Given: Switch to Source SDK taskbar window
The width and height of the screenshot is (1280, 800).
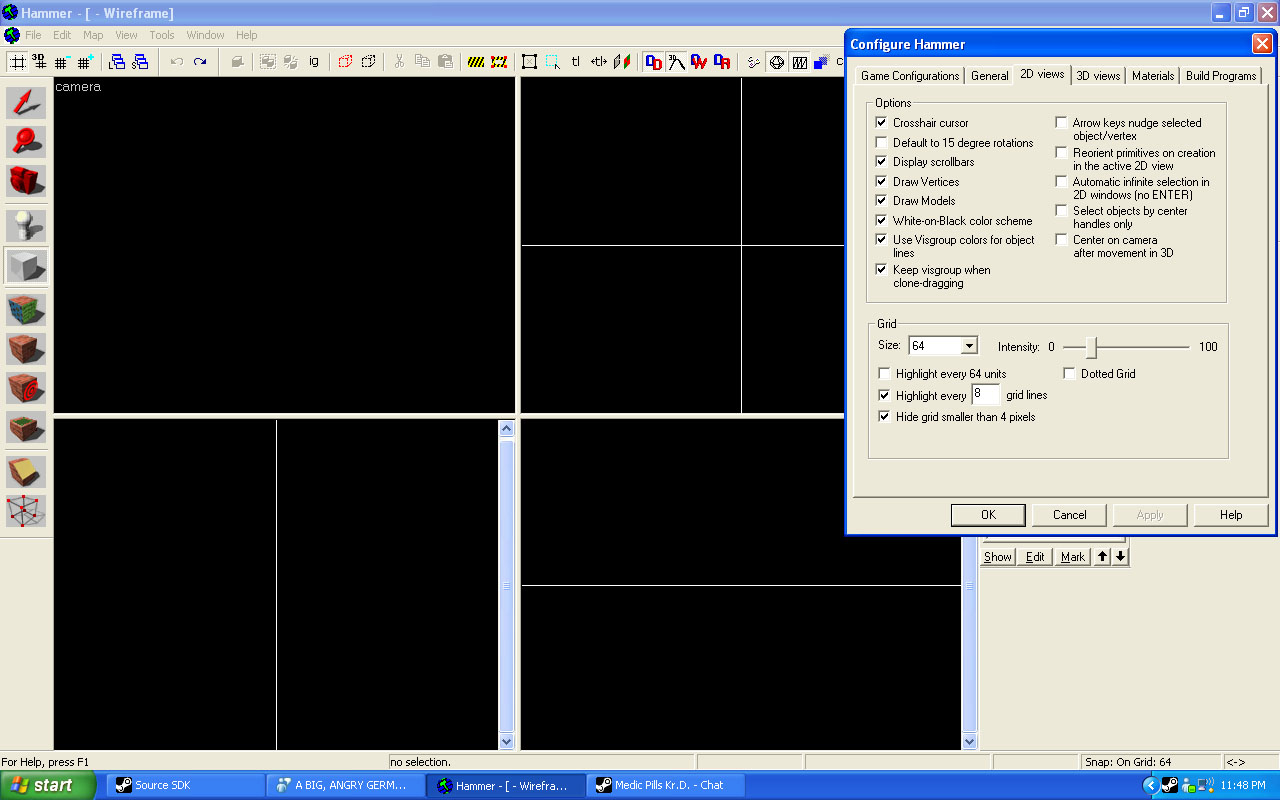Looking at the screenshot, I should [x=186, y=785].
